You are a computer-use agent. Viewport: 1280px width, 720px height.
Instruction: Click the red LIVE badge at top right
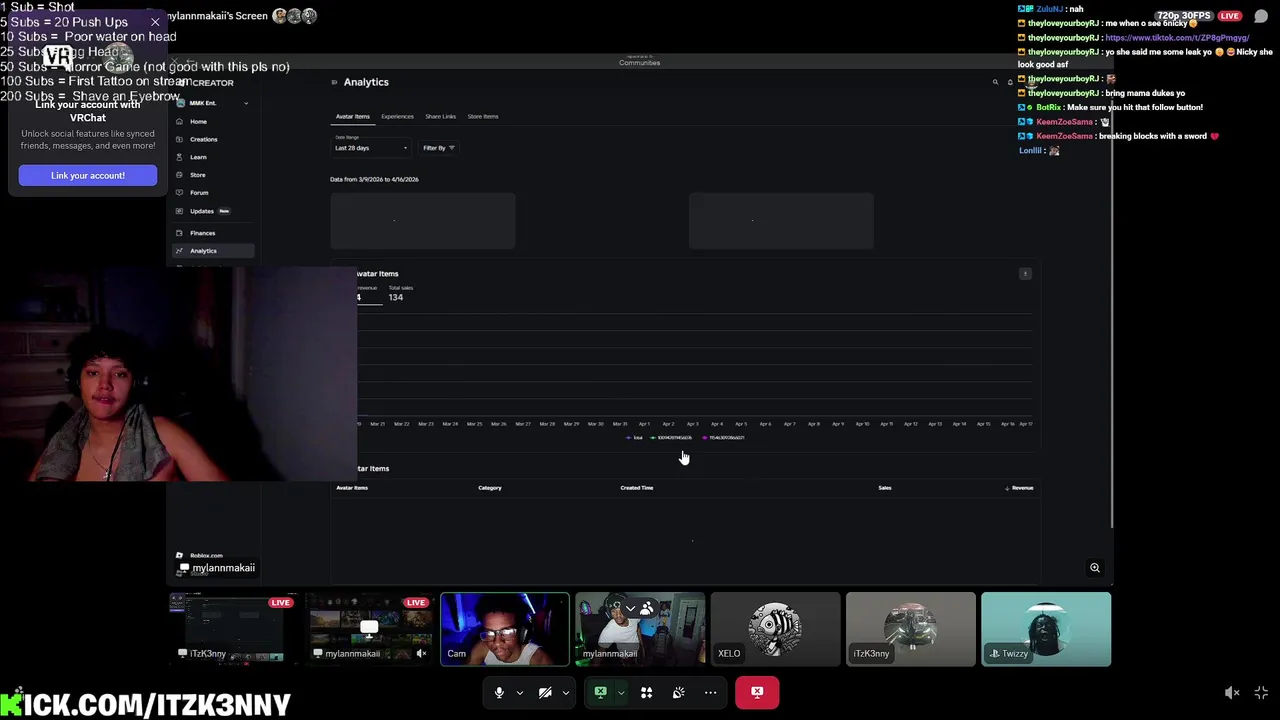(1230, 16)
